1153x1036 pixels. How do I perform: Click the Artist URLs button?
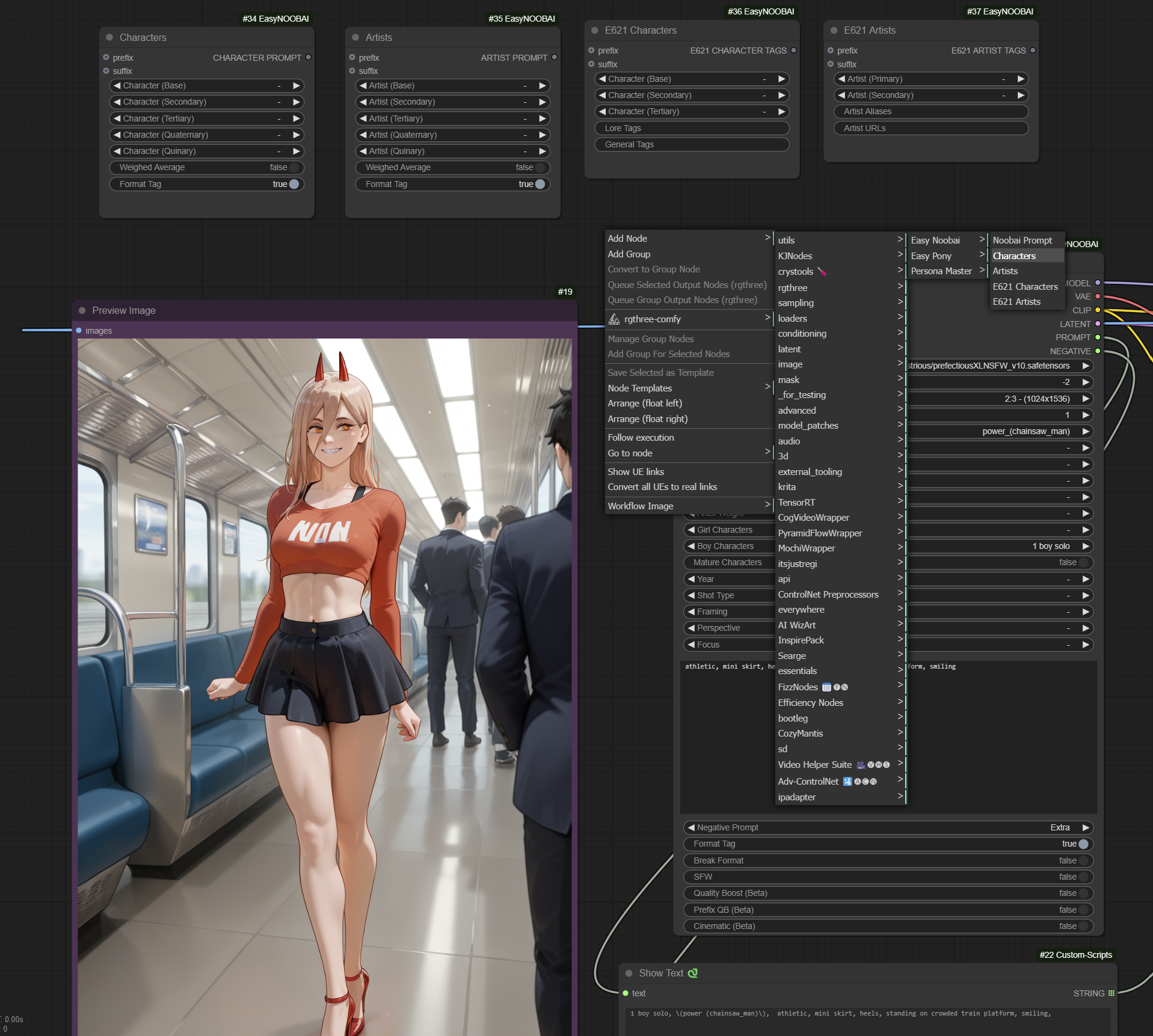[x=930, y=128]
